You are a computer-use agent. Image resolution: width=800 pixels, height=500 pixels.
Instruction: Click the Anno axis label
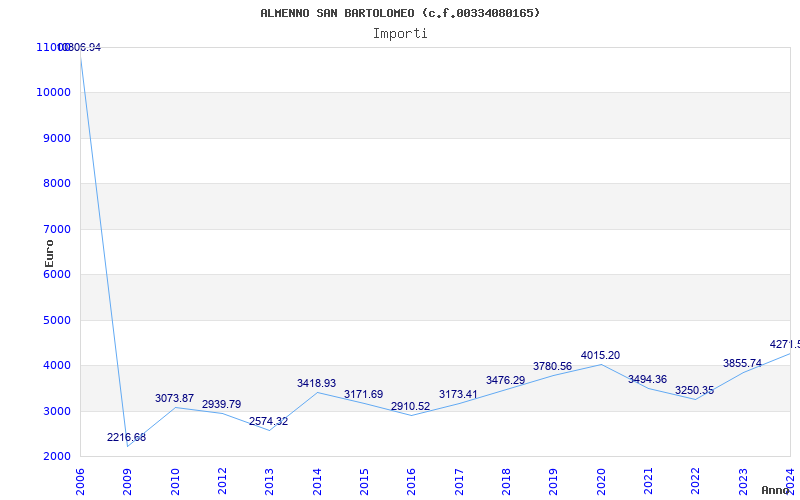tap(775, 490)
